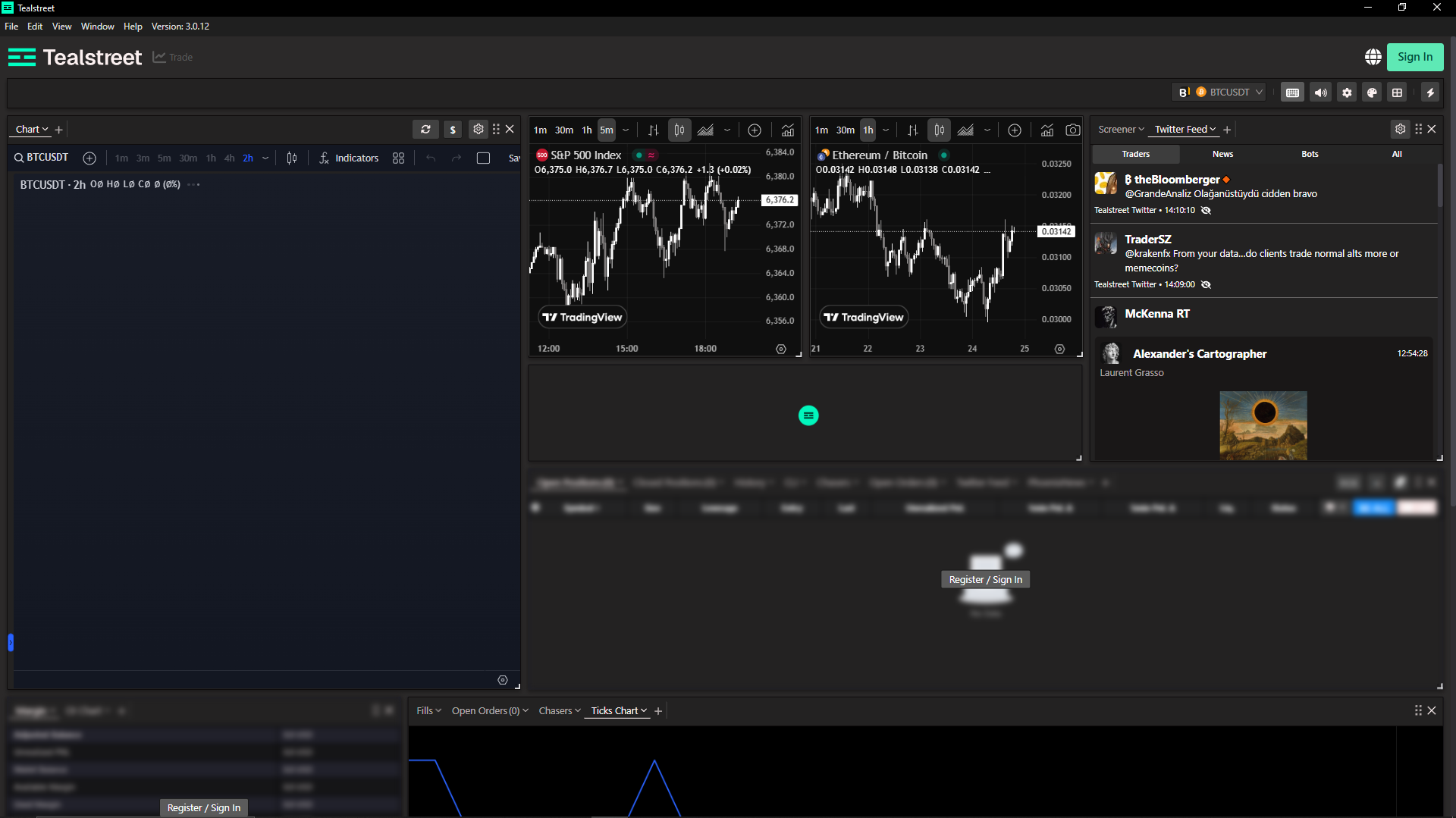Image resolution: width=1456 pixels, height=818 pixels.
Task: Open indicators icon in S&P 500 chart toolbar
Action: 788,130
